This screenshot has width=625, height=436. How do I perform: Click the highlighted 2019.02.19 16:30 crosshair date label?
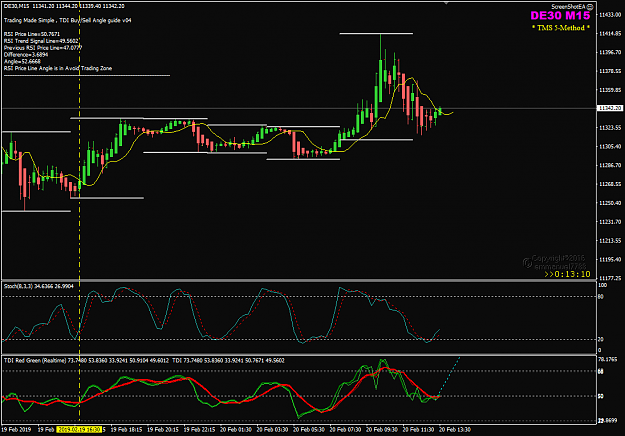(79, 429)
